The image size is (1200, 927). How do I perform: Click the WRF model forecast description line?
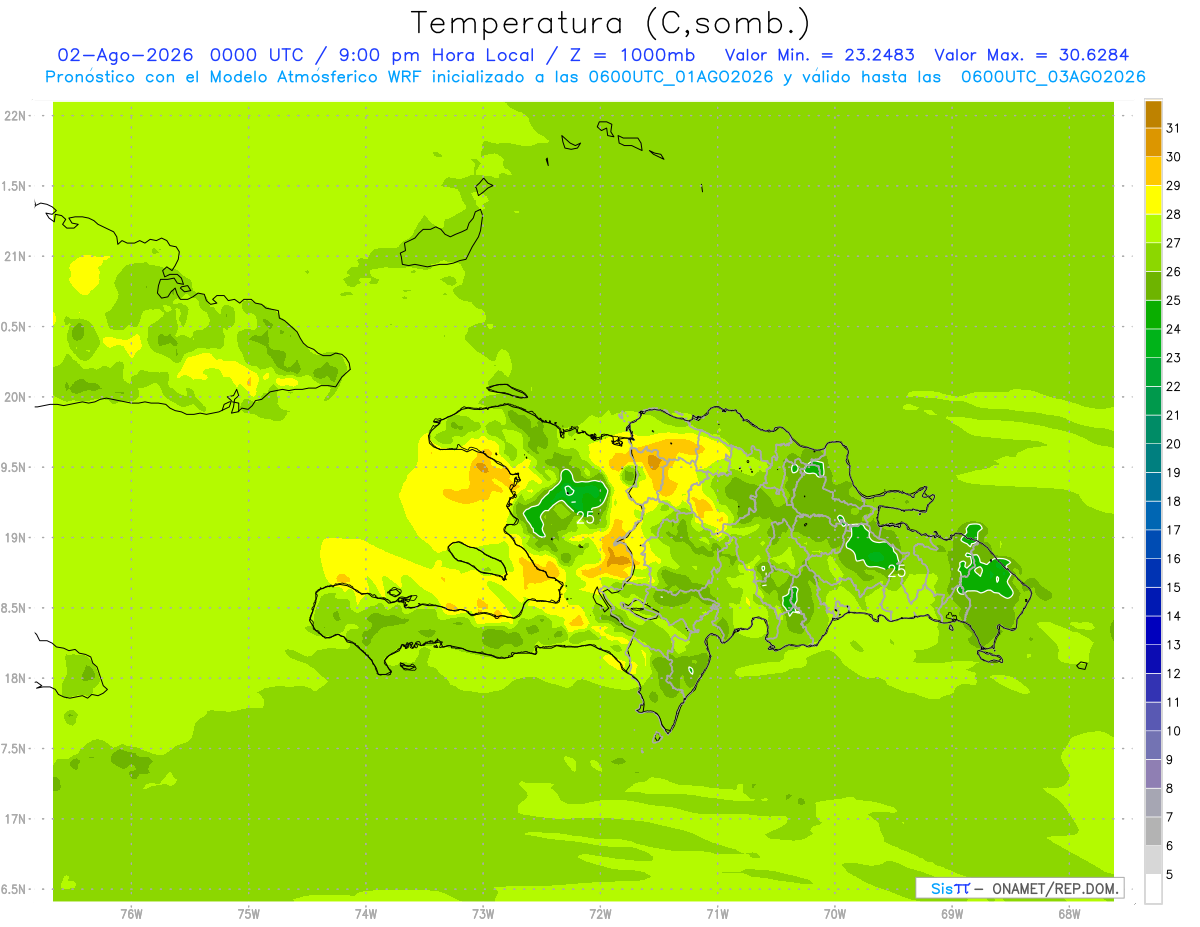pos(595,77)
